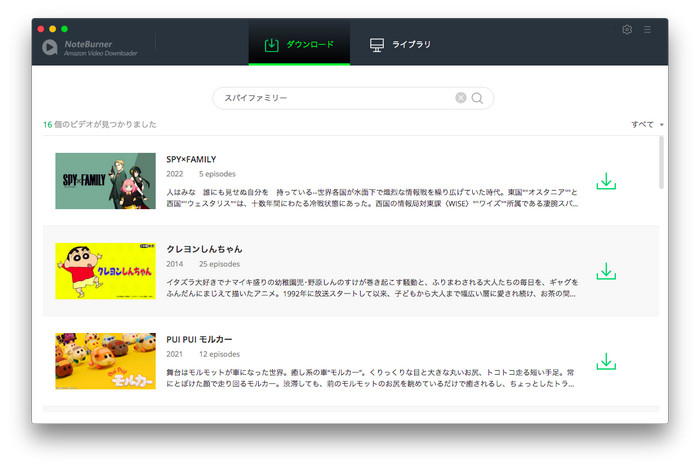Select the クレヨンしんちゃん title text

(x=204, y=249)
